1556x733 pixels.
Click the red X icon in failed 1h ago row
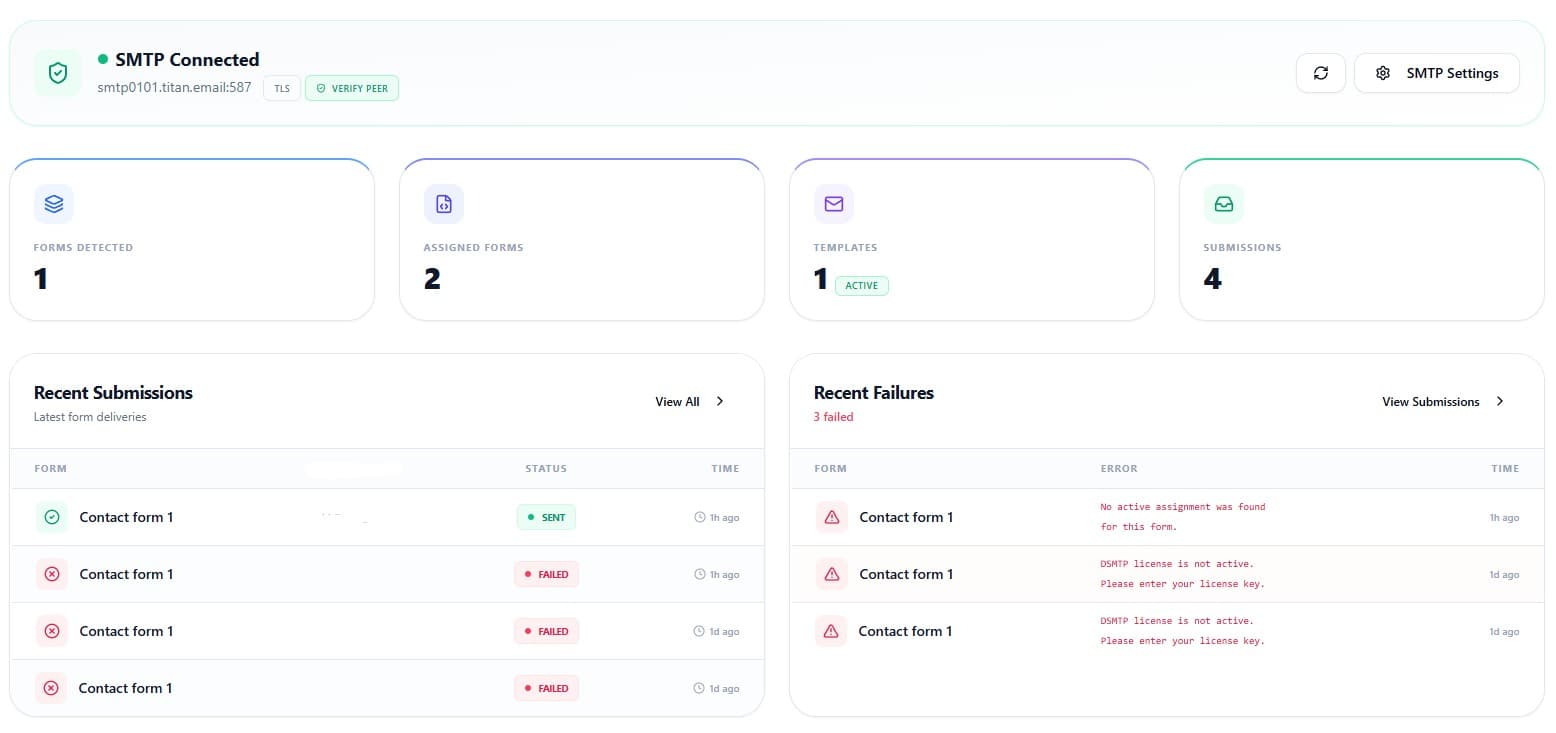[x=53, y=574]
